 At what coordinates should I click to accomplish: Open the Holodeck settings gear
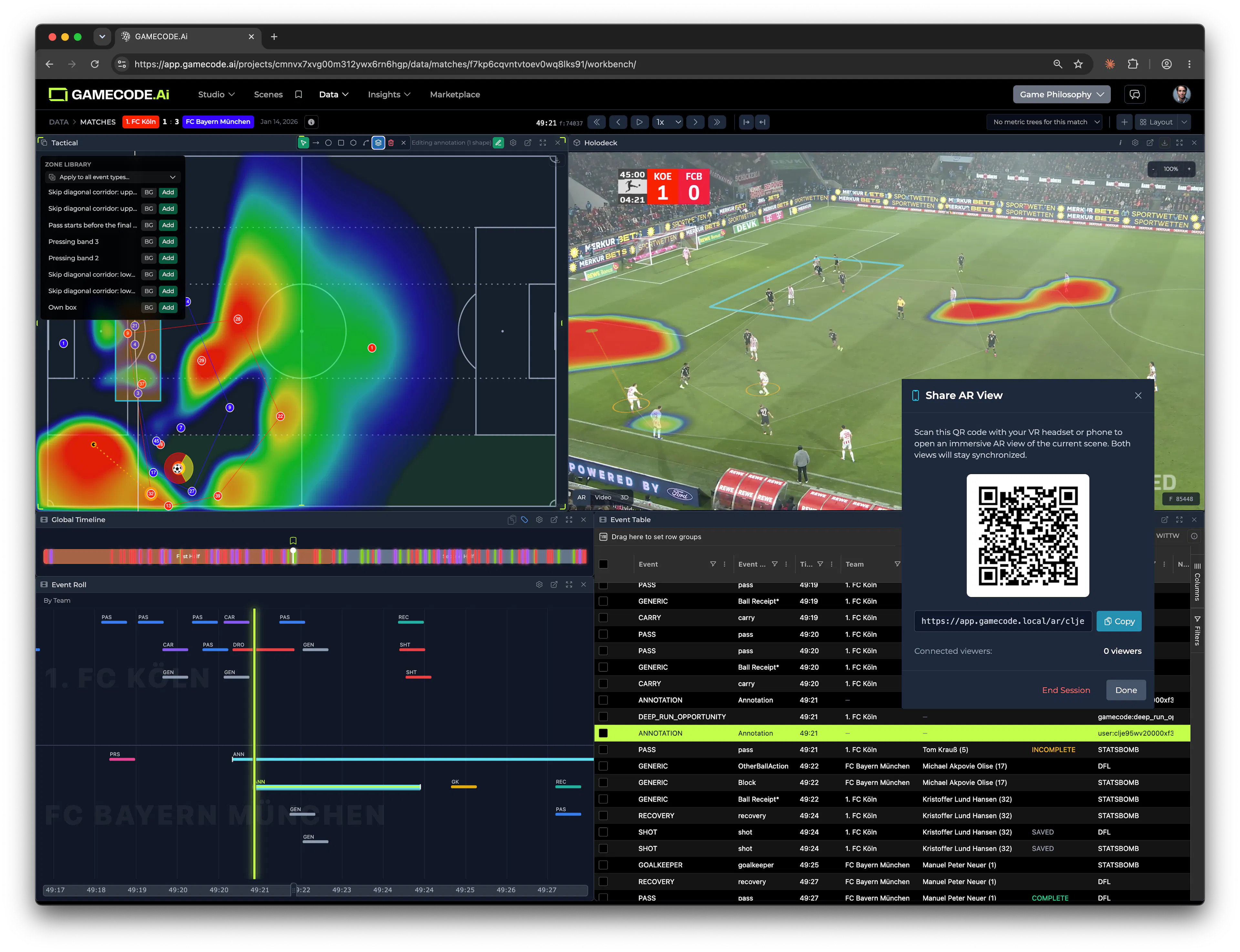pyautogui.click(x=1135, y=143)
